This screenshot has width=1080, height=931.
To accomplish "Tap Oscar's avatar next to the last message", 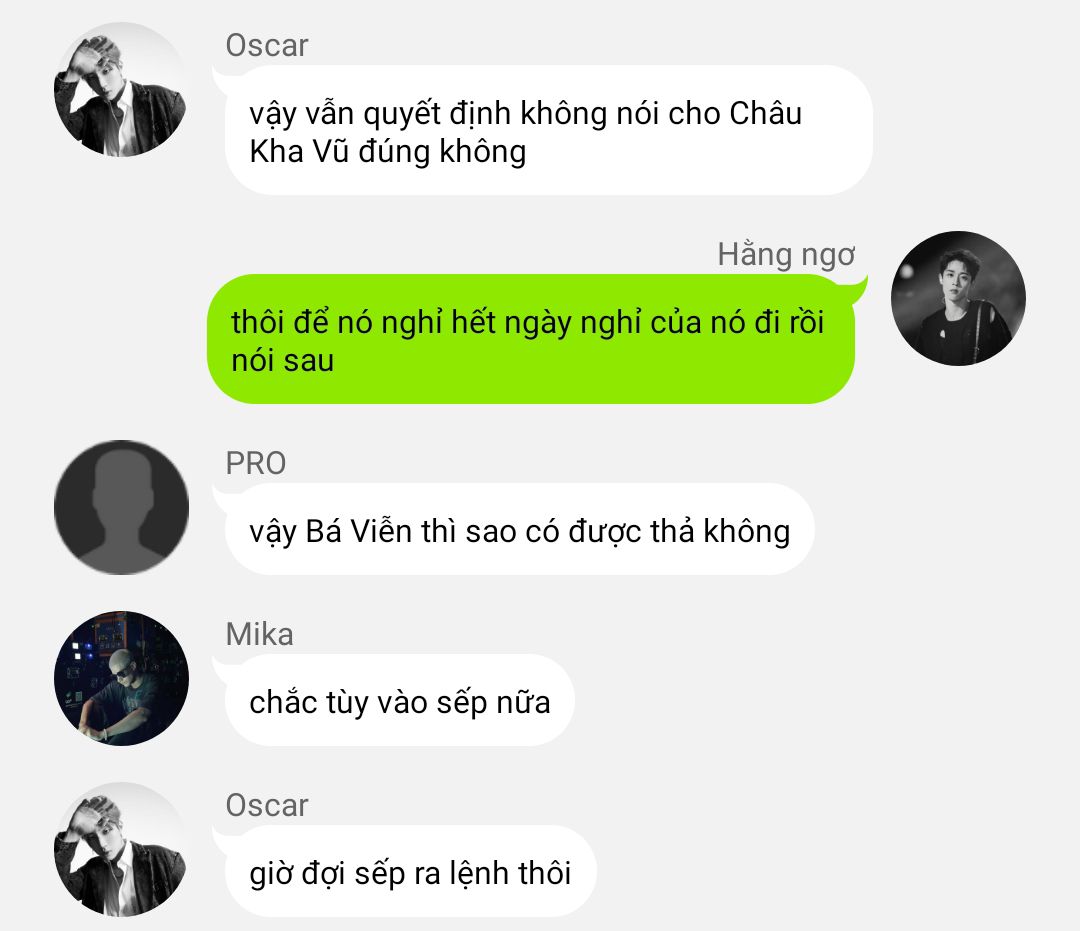I will point(121,849).
